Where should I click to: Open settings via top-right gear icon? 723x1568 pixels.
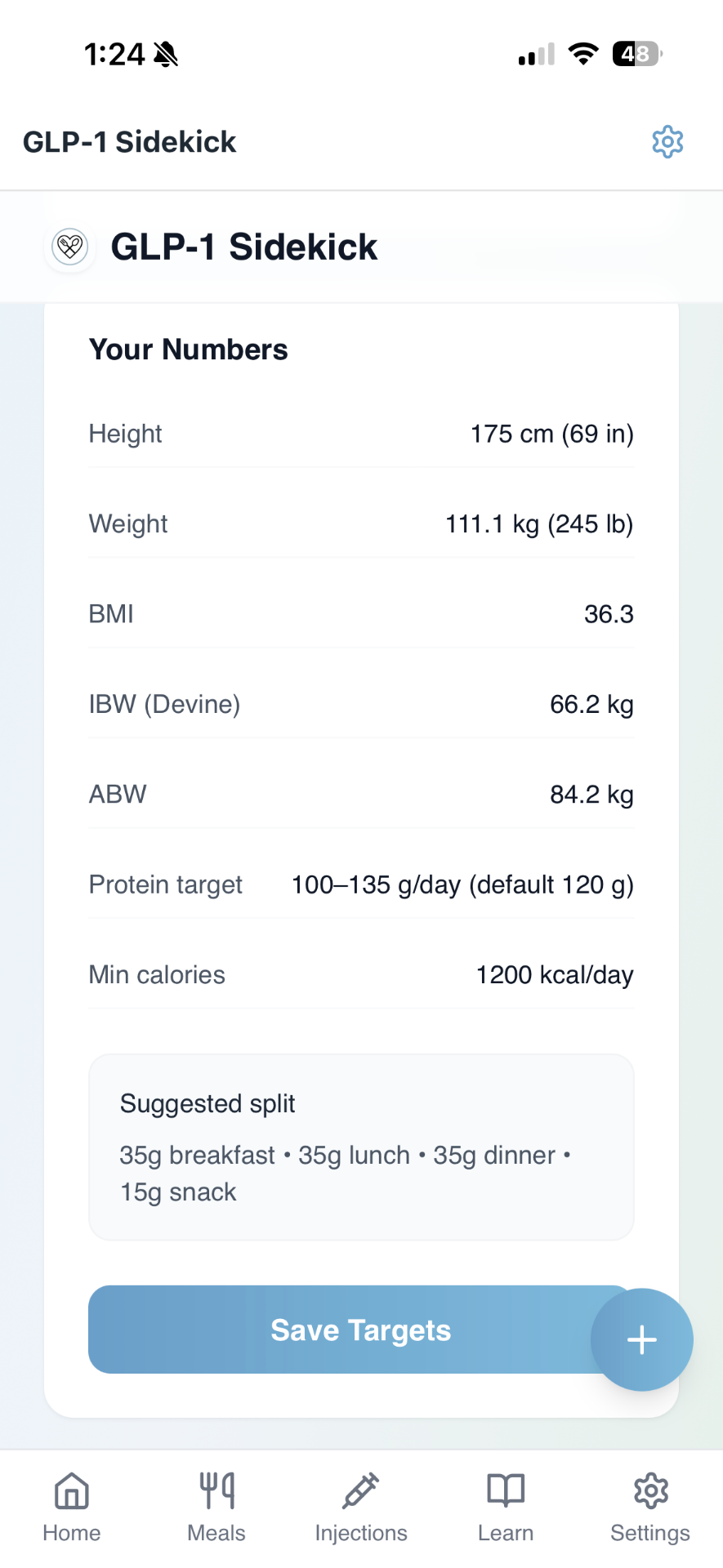click(x=667, y=142)
